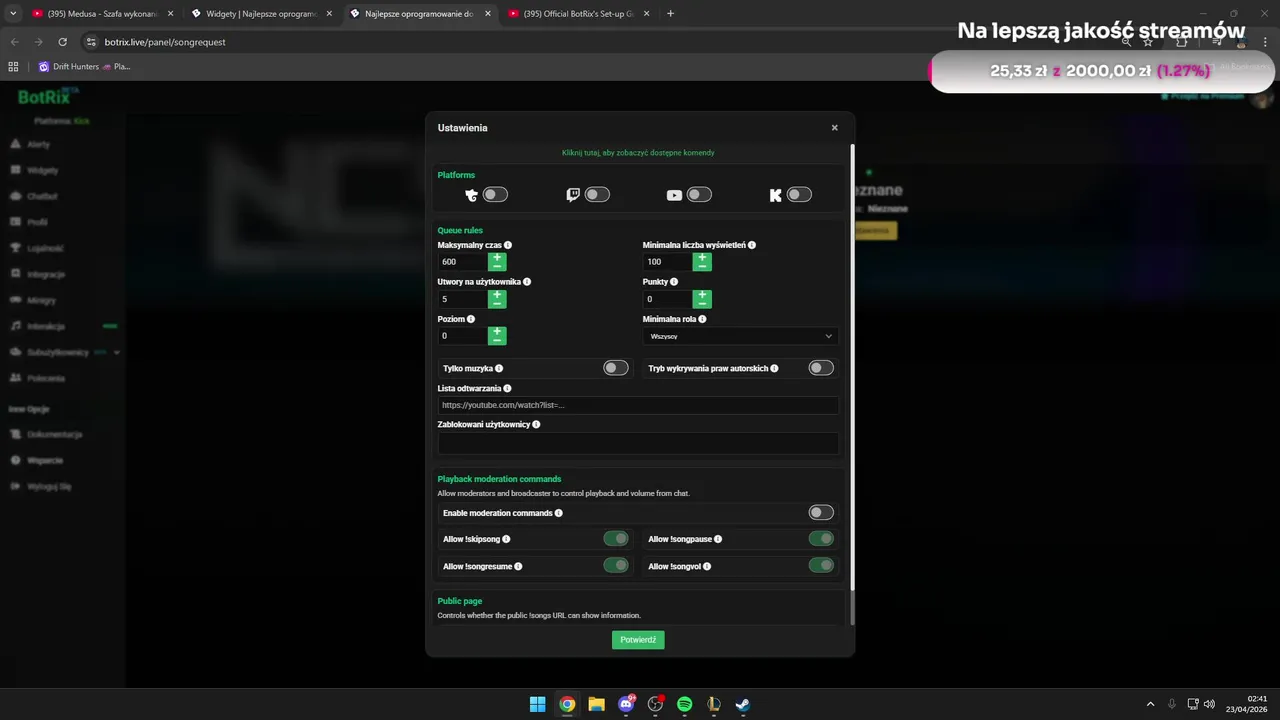Click info icon beside Utwory na użytkownika
Screen dimensions: 1280x720
coord(527,282)
